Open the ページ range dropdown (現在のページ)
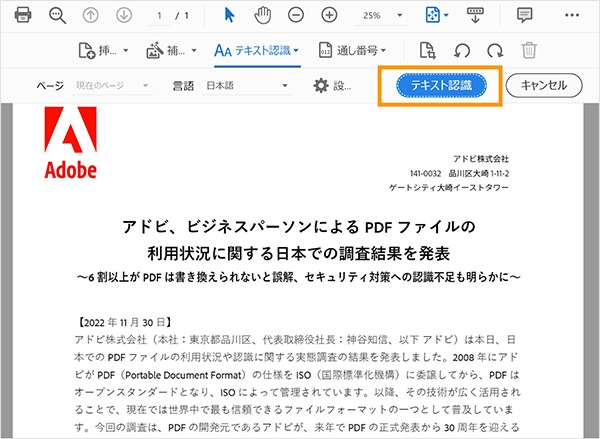 click(112, 85)
